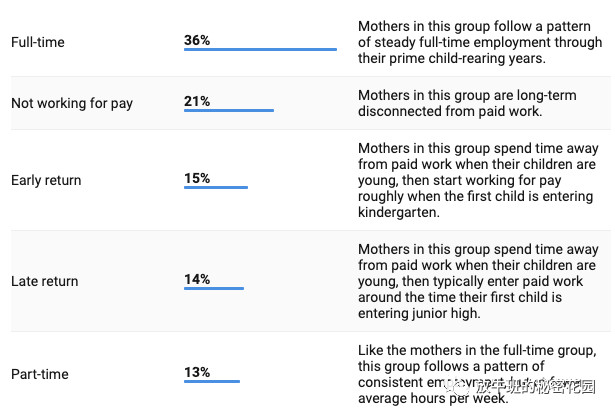Select the blue bar under 15%

pos(216,187)
